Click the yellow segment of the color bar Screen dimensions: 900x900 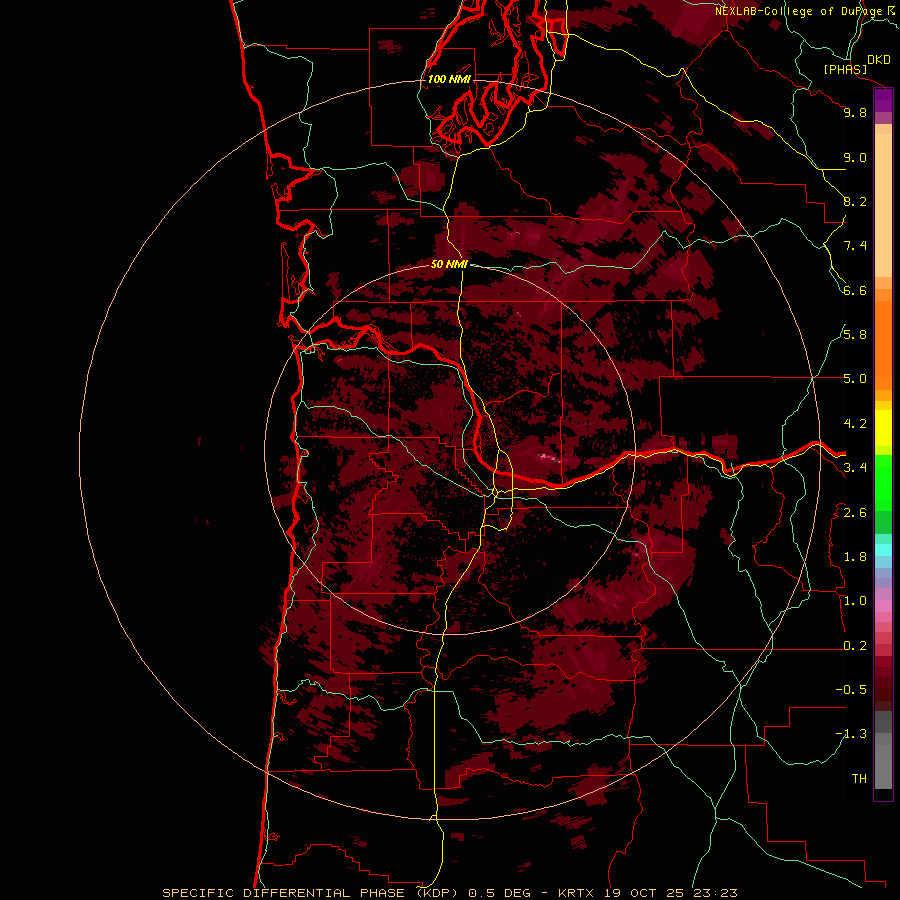click(x=883, y=428)
